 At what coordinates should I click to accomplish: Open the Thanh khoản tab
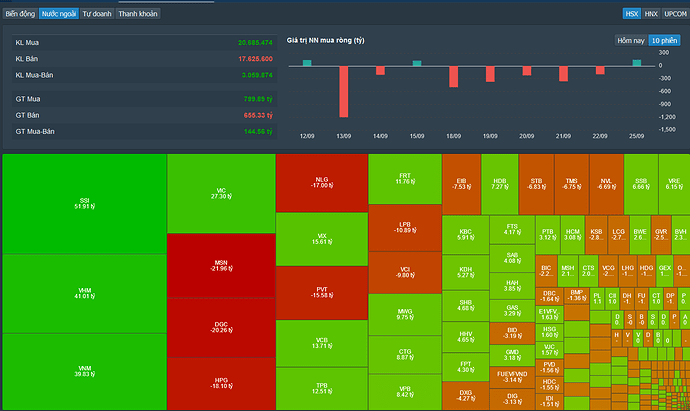[x=138, y=14]
